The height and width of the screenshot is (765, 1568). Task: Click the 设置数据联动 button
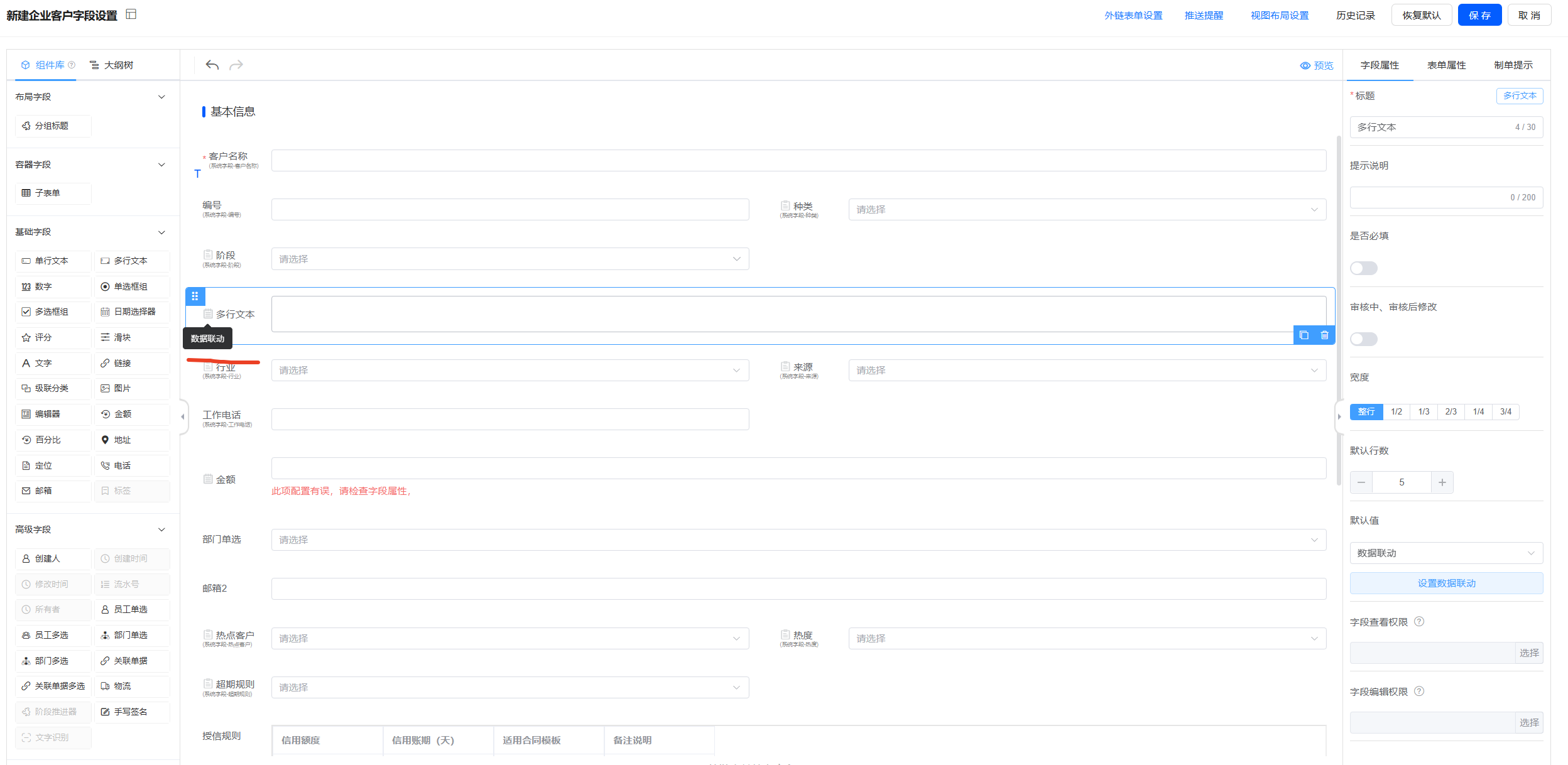point(1446,583)
